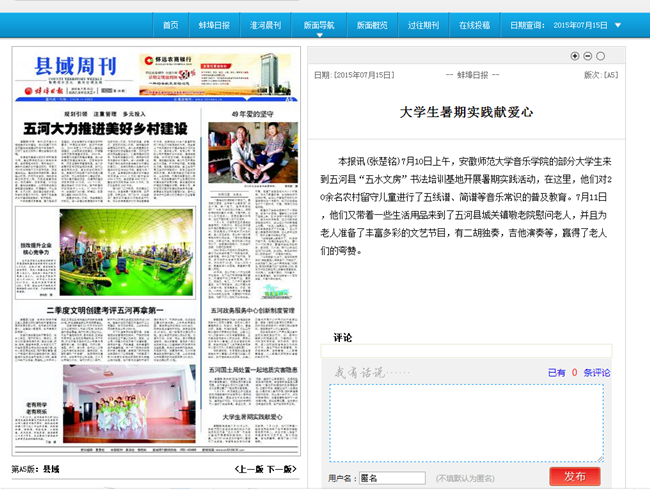
Task: Open 在线投稿 online submission
Action: (475, 25)
